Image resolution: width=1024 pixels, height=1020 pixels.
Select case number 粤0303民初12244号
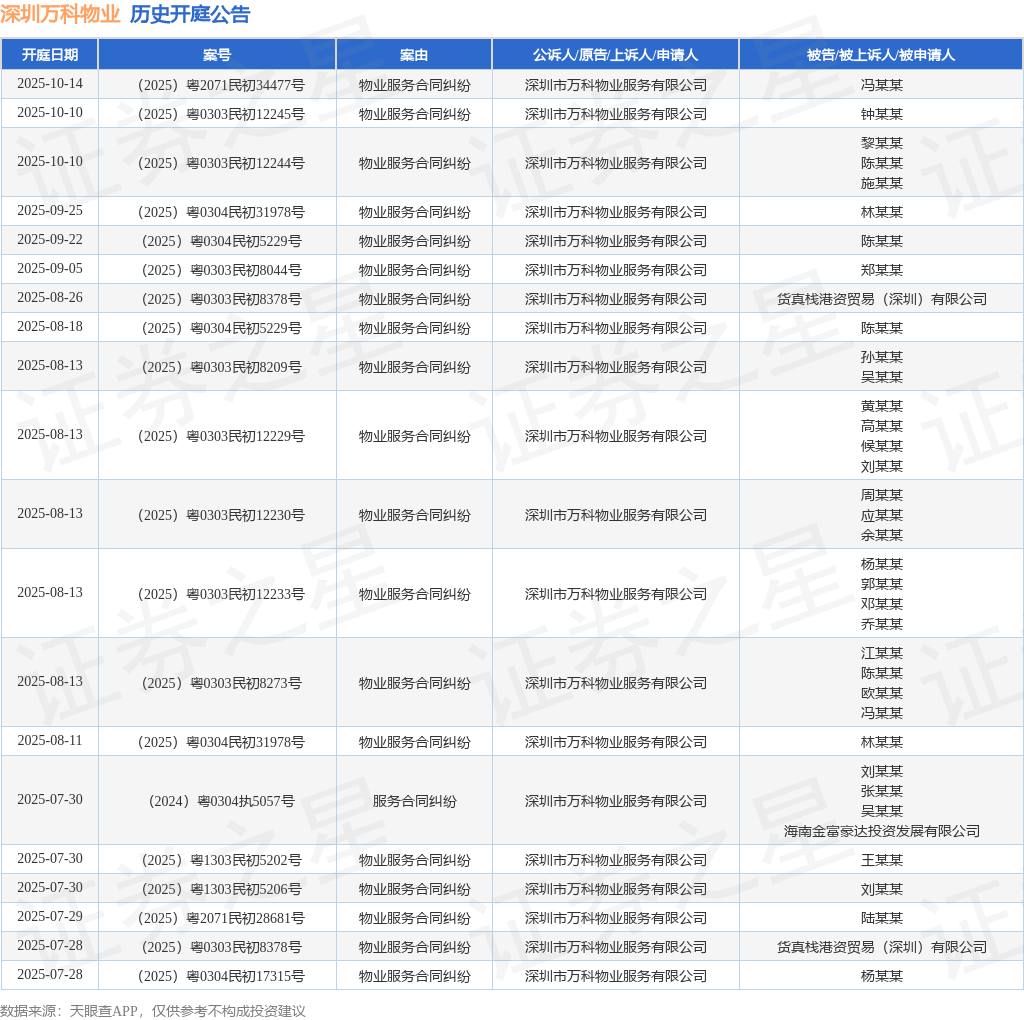[221, 163]
